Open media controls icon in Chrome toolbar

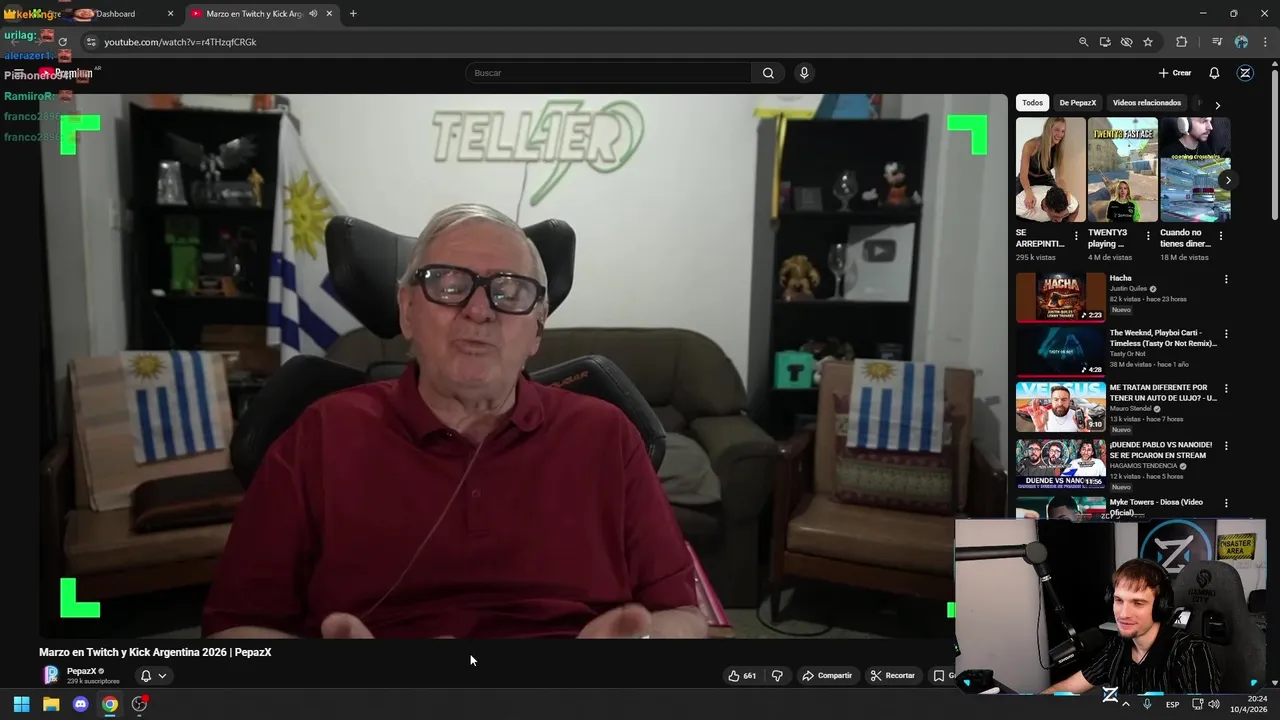coord(1216,42)
